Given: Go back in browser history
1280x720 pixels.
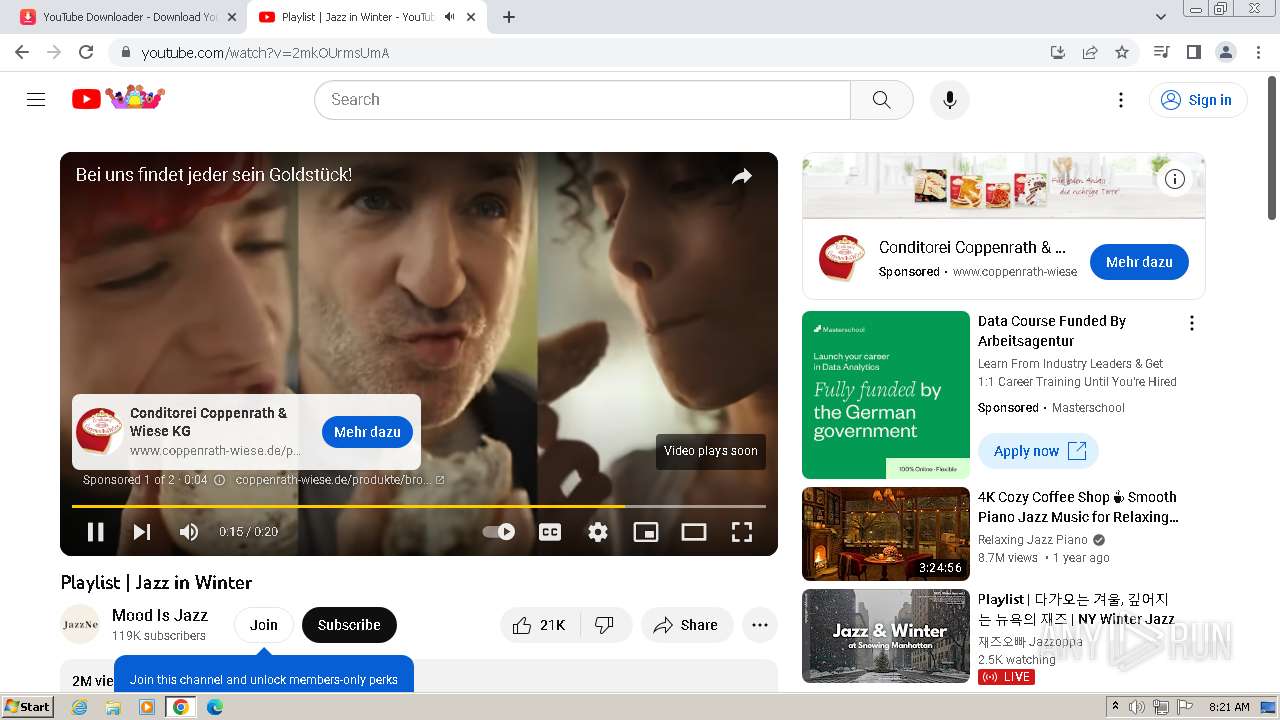Looking at the screenshot, I should pyautogui.click(x=22, y=52).
